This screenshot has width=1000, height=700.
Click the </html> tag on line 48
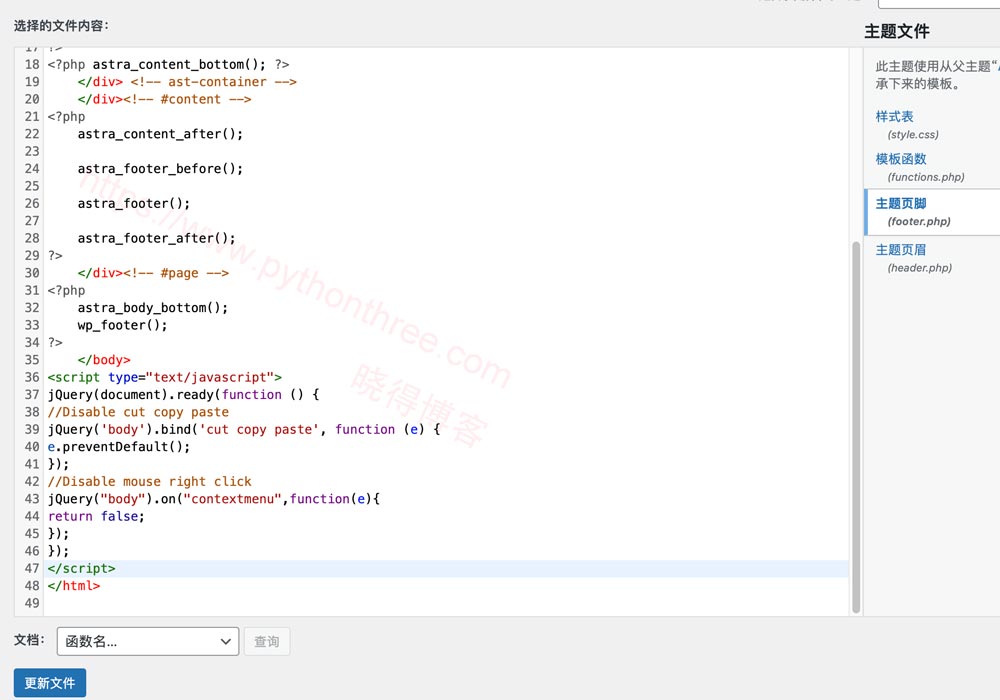74,585
